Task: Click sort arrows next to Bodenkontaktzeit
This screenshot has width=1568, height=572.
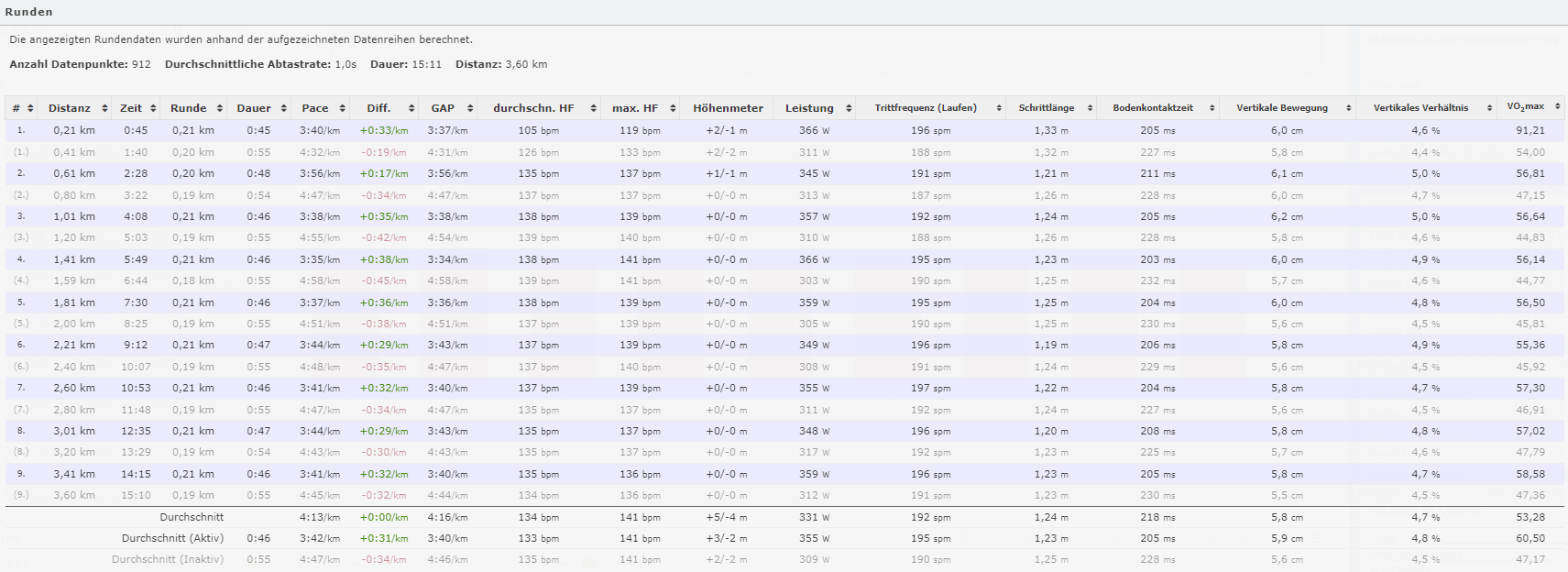Action: [x=1212, y=108]
